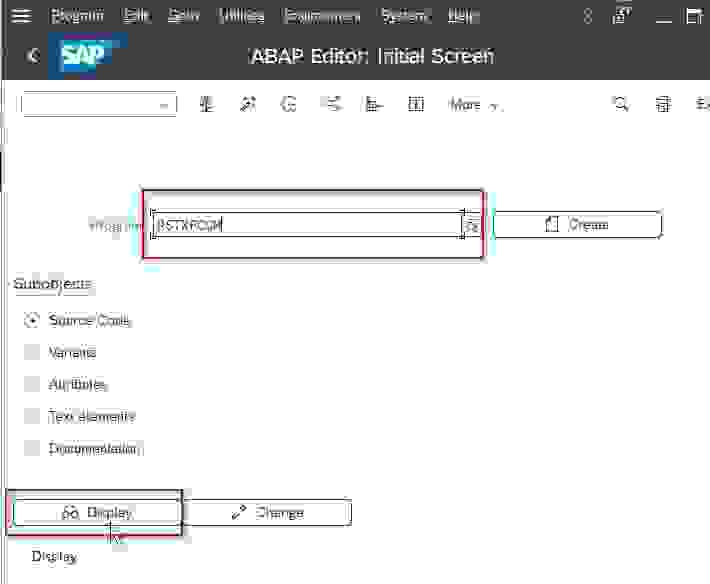This screenshot has height=584, width=710.
Task: Click the Create button
Action: click(x=578, y=225)
